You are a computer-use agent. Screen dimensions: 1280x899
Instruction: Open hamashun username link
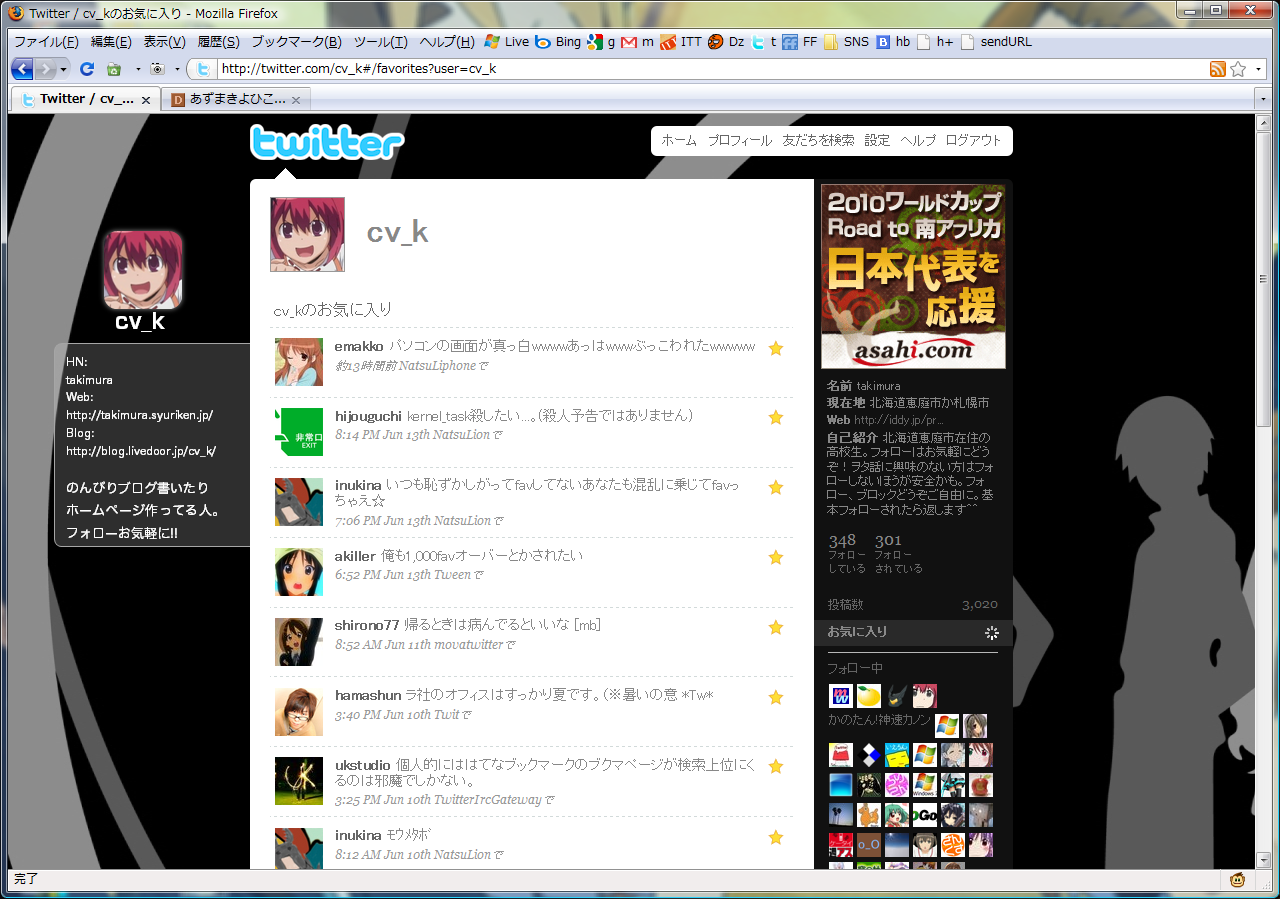coord(367,695)
